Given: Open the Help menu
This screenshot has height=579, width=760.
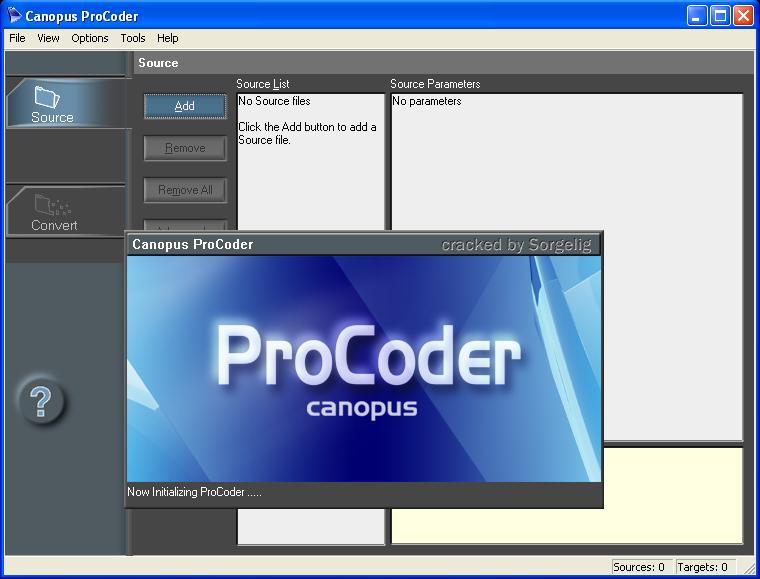Looking at the screenshot, I should coord(168,38).
